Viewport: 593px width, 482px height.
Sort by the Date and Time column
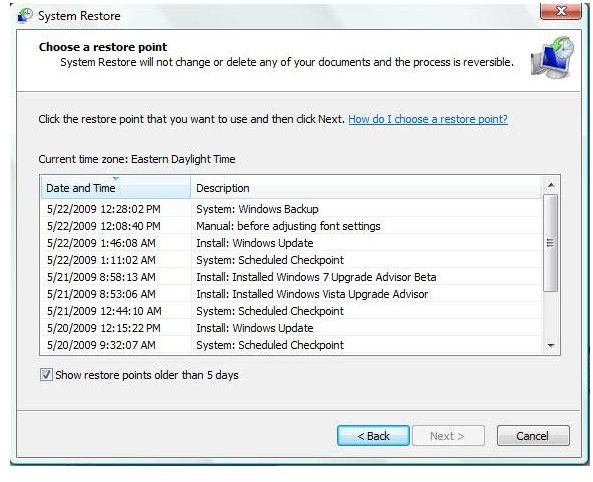click(115, 187)
